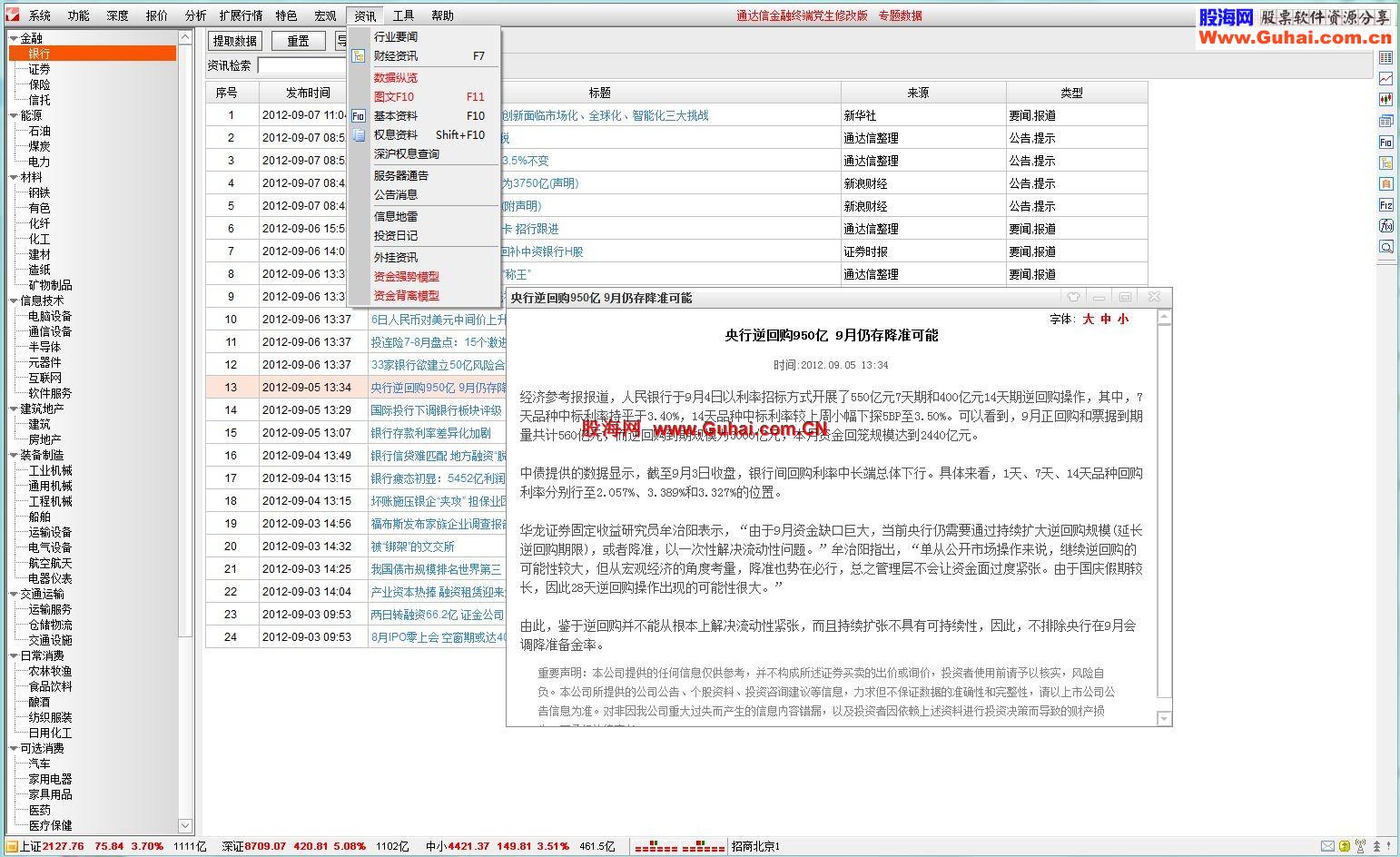Click the yellow badge icon in status bar

(x=1345, y=846)
